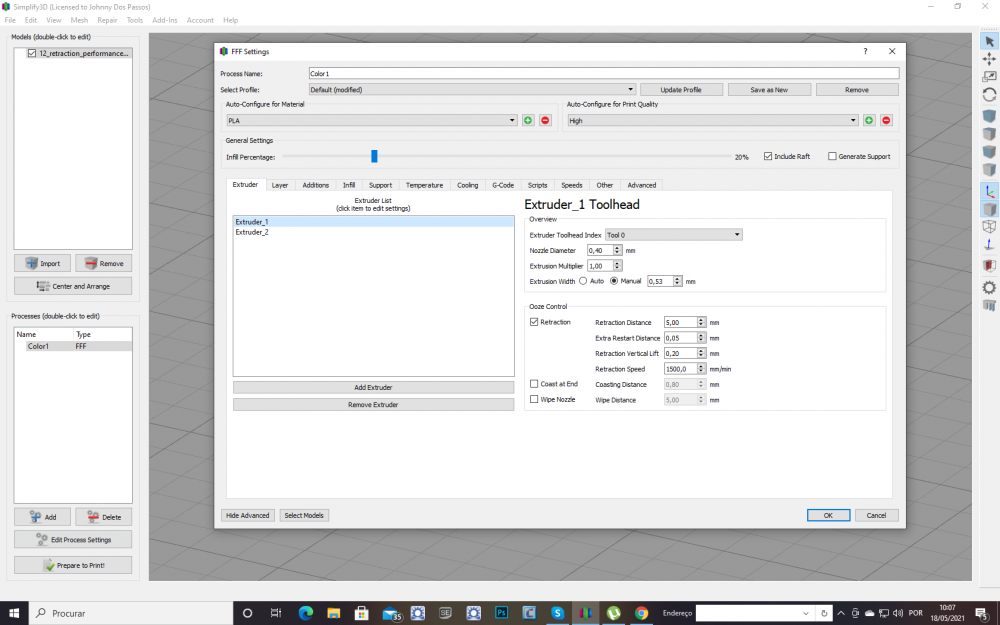This screenshot has width=1000, height=625.
Task: Open support structures tool icon
Action: point(989,305)
